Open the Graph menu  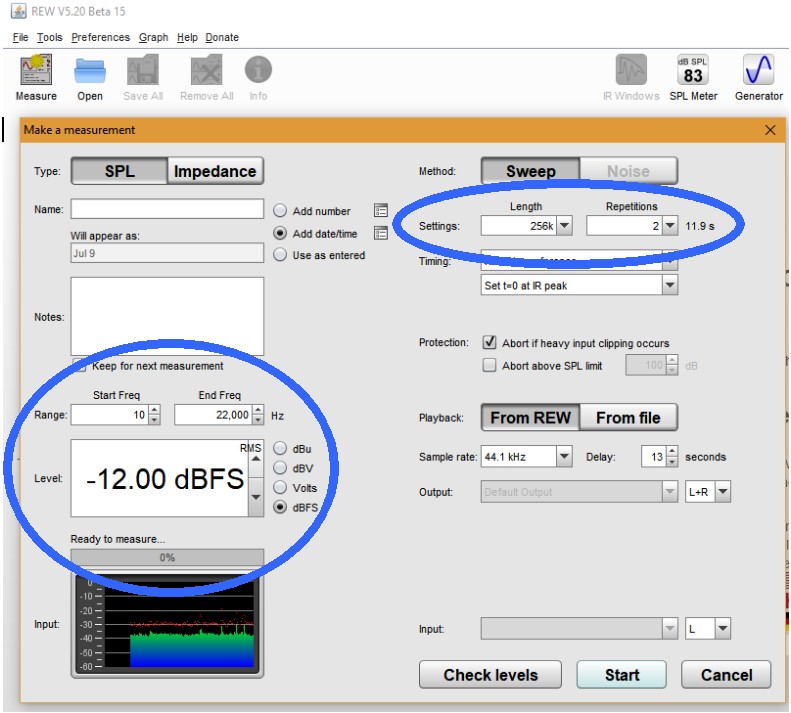click(x=153, y=37)
